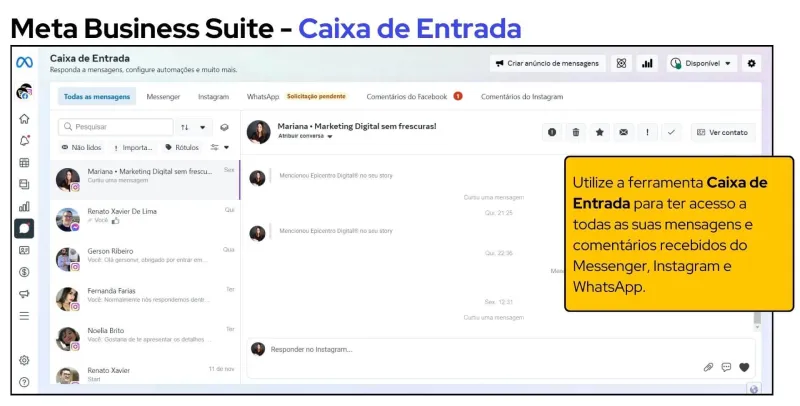Screen dimensions: 800x406
Task: Click first Mencionou Epicentro Digital story message
Action: coord(336,175)
